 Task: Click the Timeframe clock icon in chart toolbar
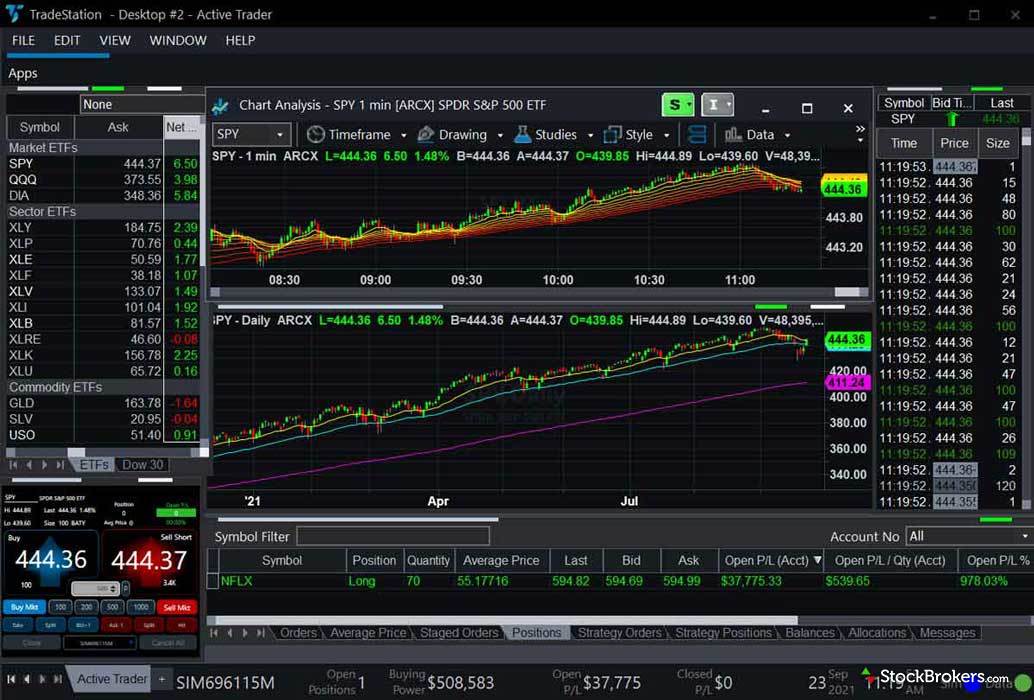coord(316,135)
